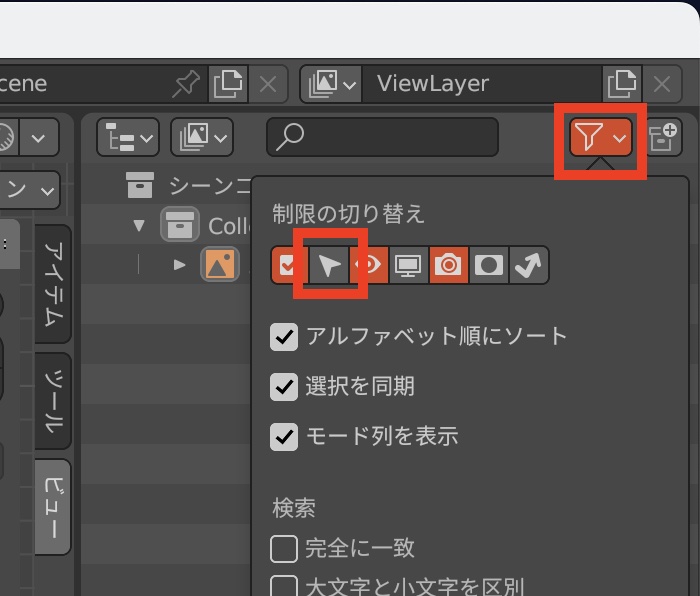Switch to the アイテム sidebar tab
The width and height of the screenshot is (700, 596).
pyautogui.click(x=54, y=284)
